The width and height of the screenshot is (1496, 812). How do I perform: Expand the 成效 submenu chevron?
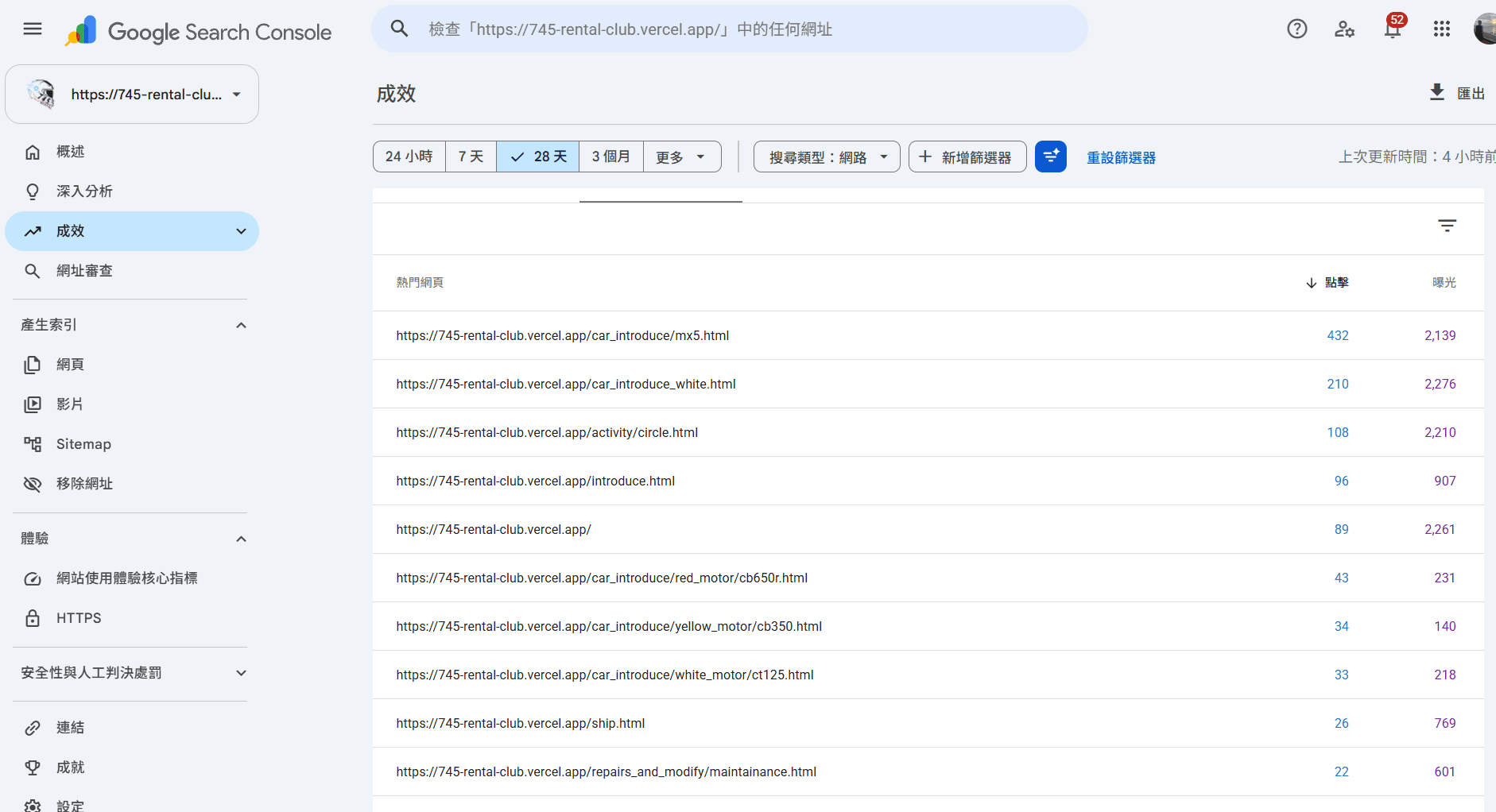point(241,231)
